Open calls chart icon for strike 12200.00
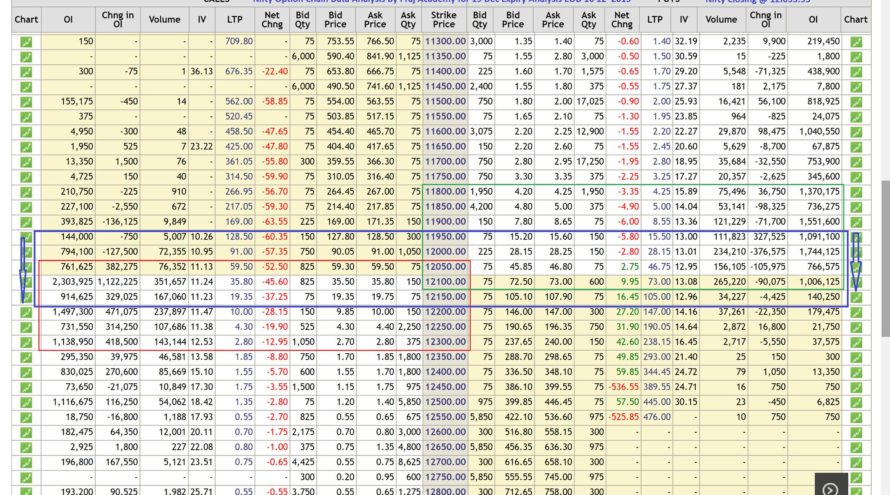 pyautogui.click(x=26, y=312)
